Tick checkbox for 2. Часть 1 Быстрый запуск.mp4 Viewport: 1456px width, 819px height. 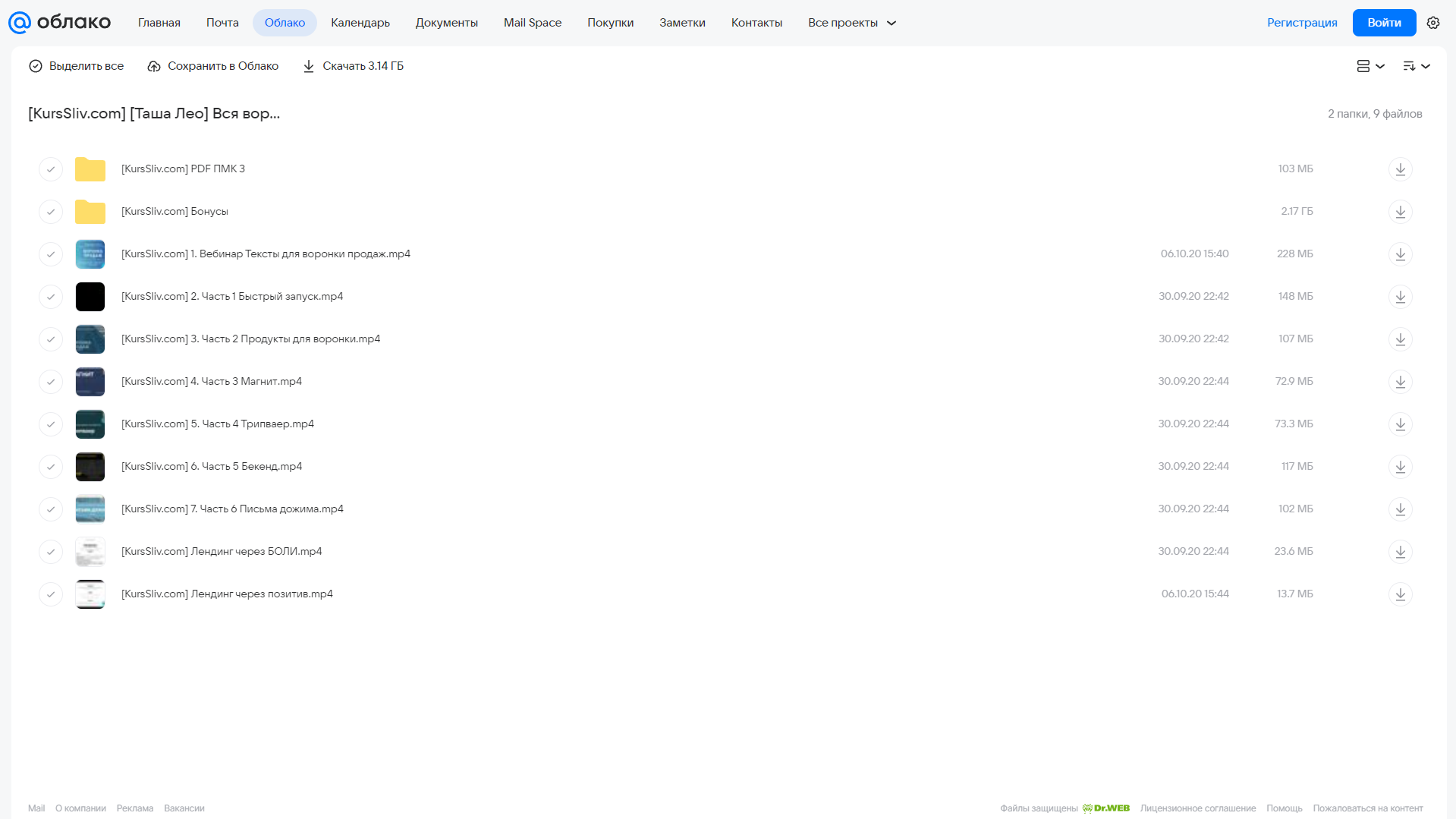51,296
